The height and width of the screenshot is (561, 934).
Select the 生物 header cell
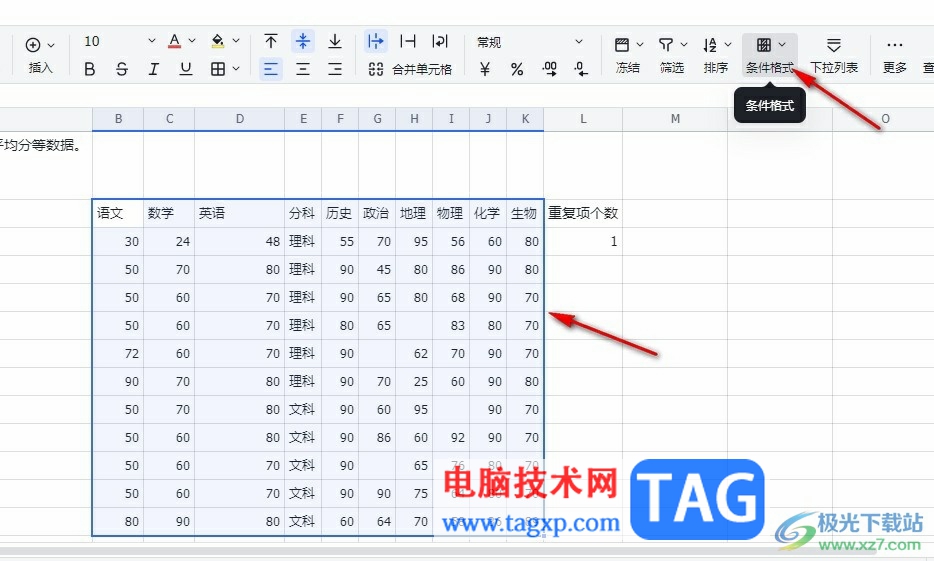tap(525, 213)
